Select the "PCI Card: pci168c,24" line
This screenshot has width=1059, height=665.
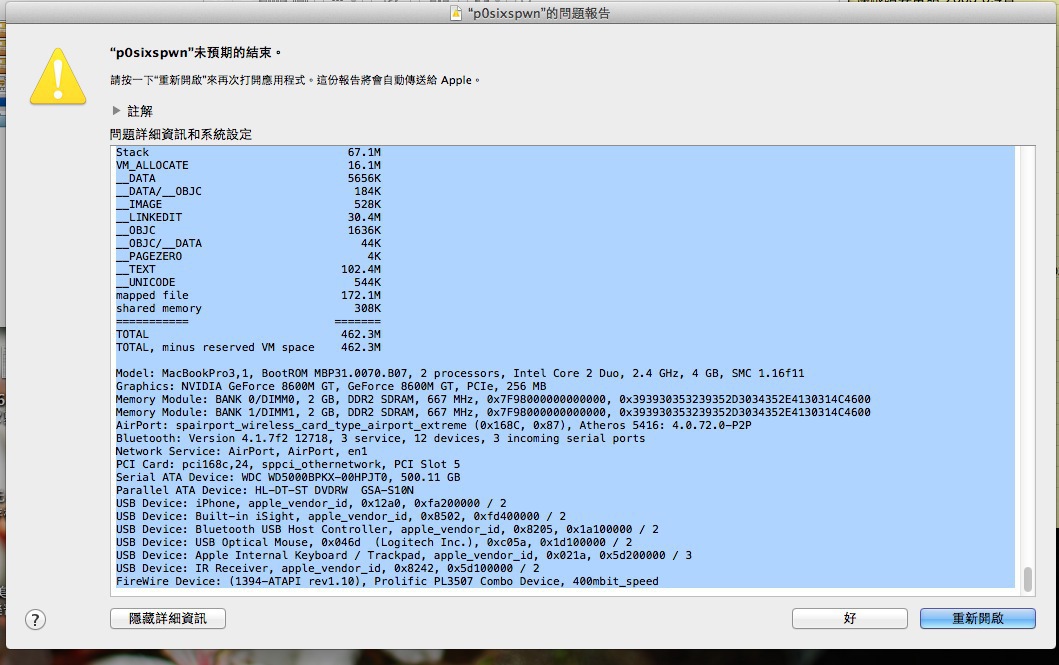click(288, 464)
